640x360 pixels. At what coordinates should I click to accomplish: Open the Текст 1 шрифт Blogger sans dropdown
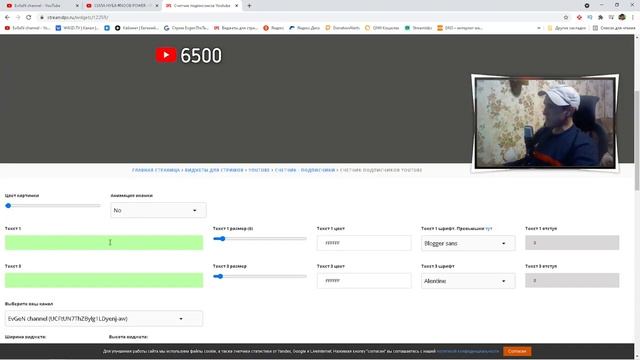468,243
